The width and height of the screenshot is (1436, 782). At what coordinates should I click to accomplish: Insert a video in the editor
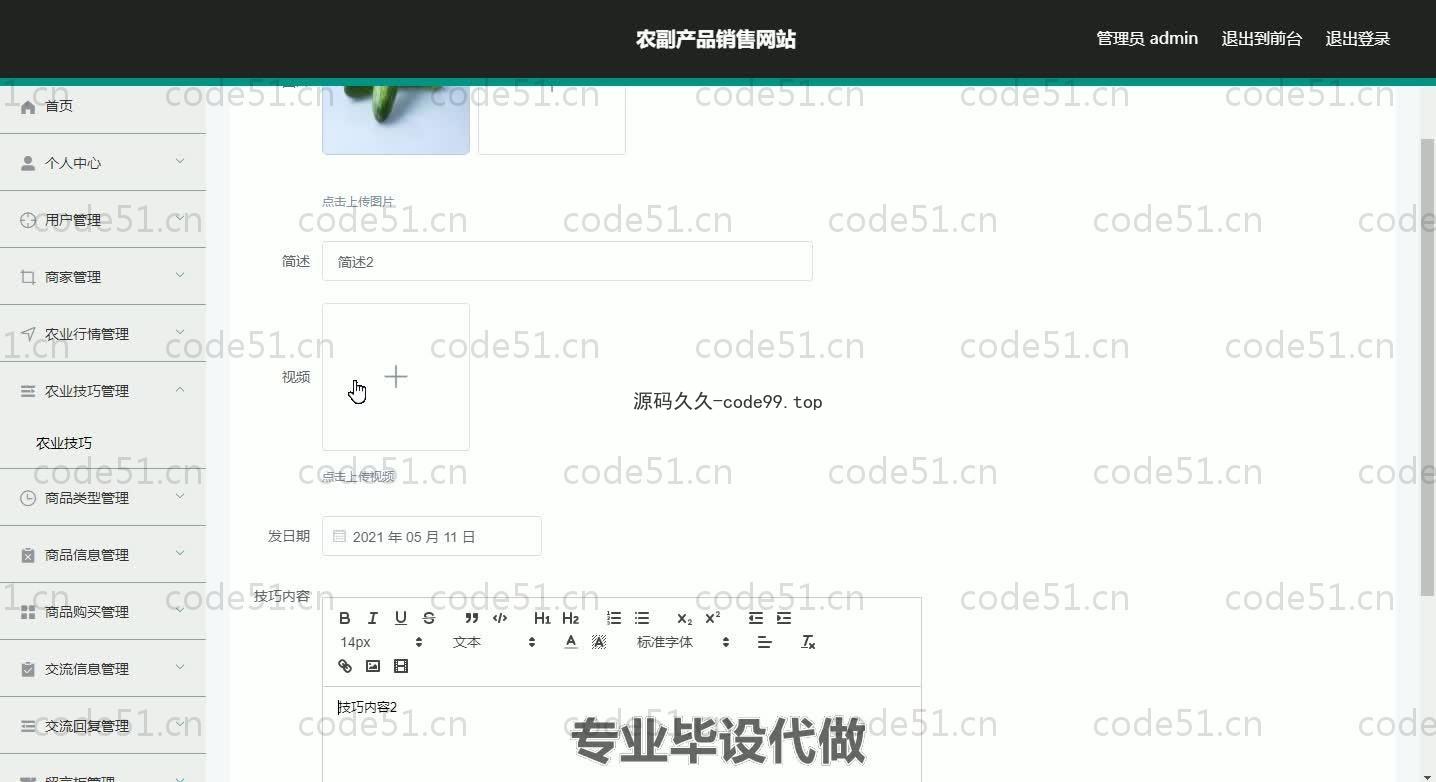coord(401,666)
